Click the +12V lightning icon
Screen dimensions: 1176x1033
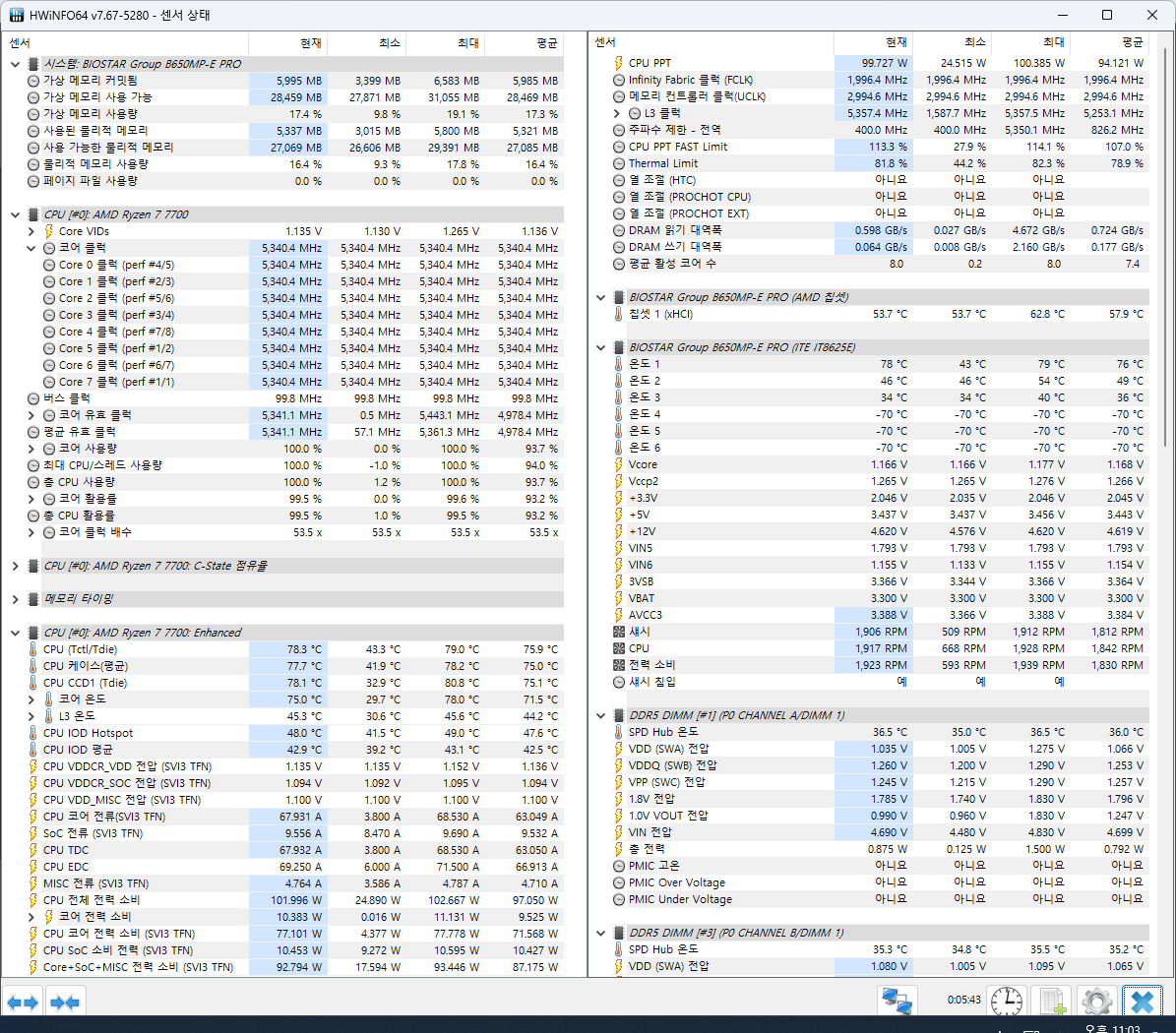(x=619, y=531)
